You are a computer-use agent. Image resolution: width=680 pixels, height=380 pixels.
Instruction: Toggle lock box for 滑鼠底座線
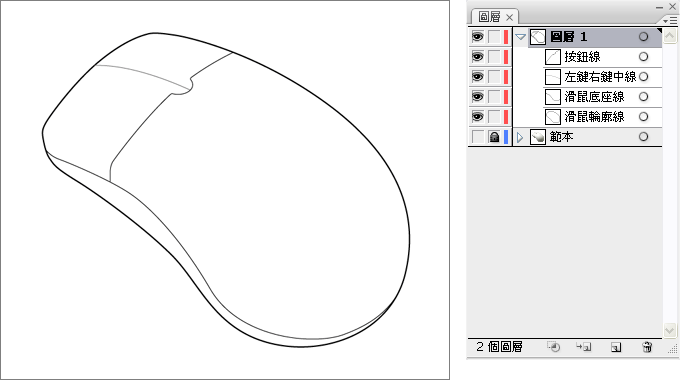494,97
